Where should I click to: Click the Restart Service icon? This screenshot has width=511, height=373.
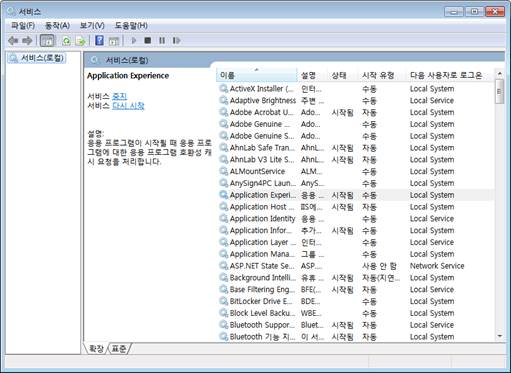[x=176, y=41]
